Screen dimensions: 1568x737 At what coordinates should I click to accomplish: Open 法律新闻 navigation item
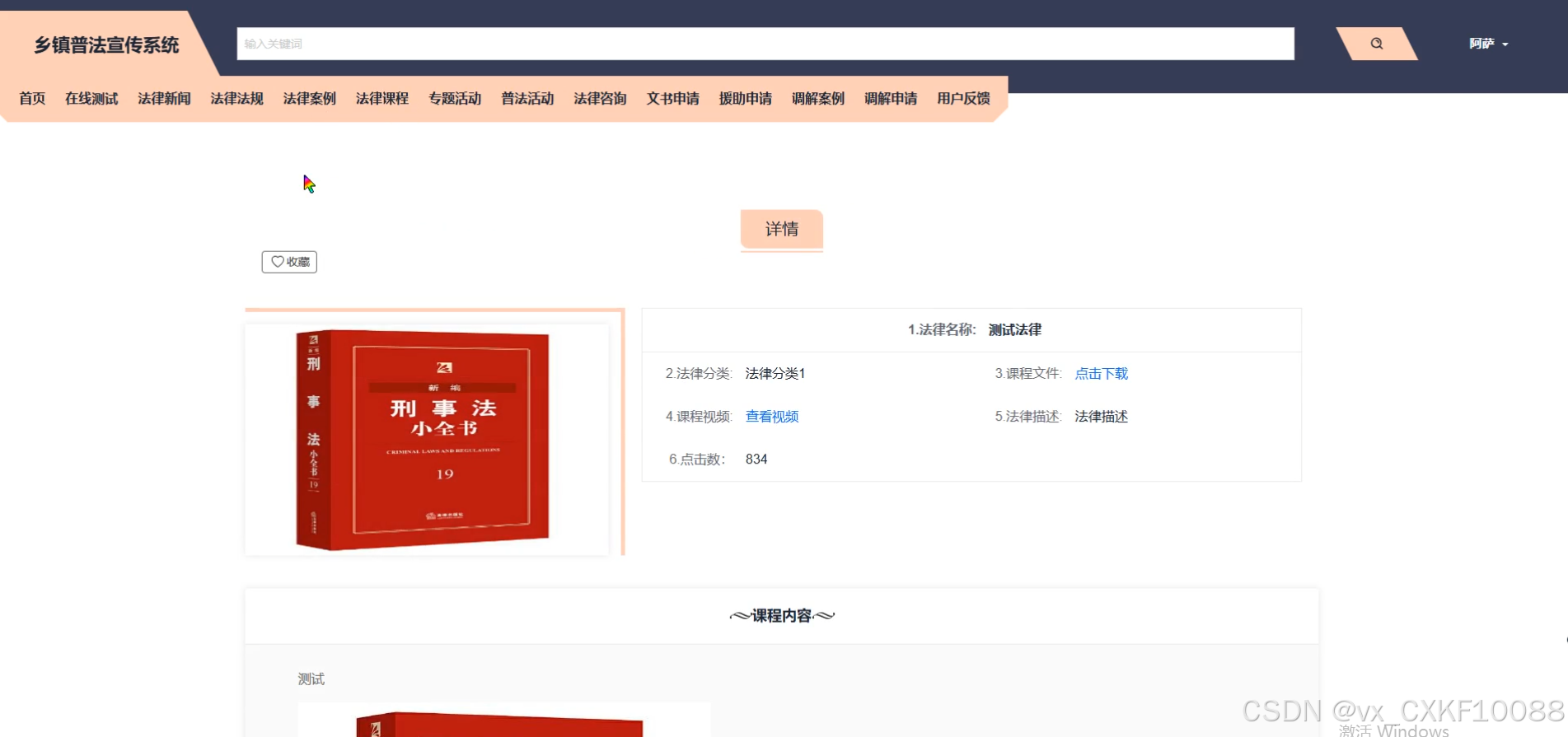pyautogui.click(x=164, y=99)
